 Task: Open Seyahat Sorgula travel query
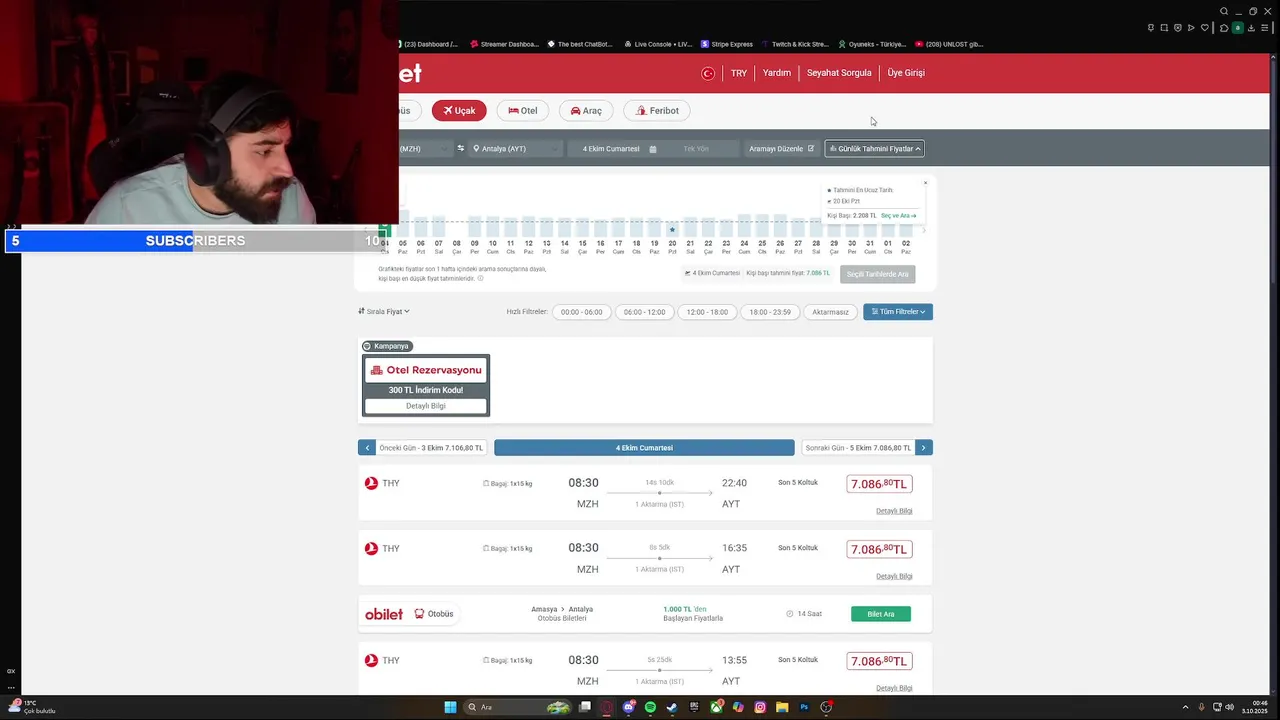pos(839,73)
